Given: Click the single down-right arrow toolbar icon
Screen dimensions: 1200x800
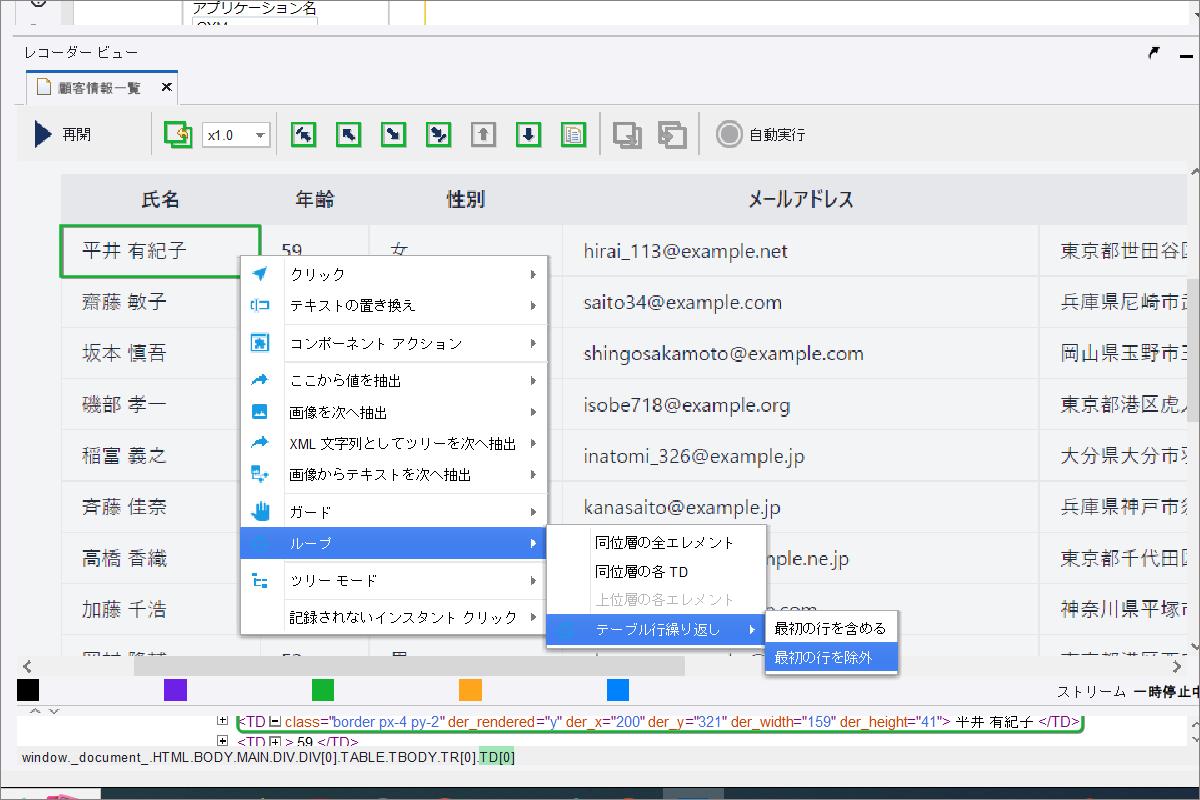Looking at the screenshot, I should (x=393, y=134).
